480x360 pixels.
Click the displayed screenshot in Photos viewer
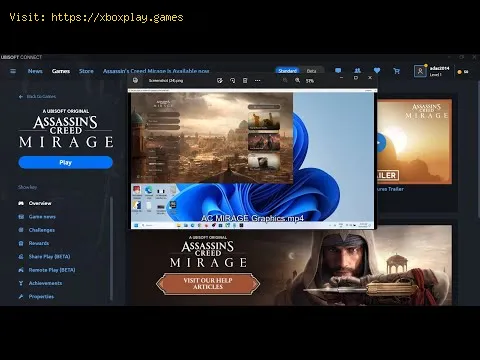click(253, 159)
